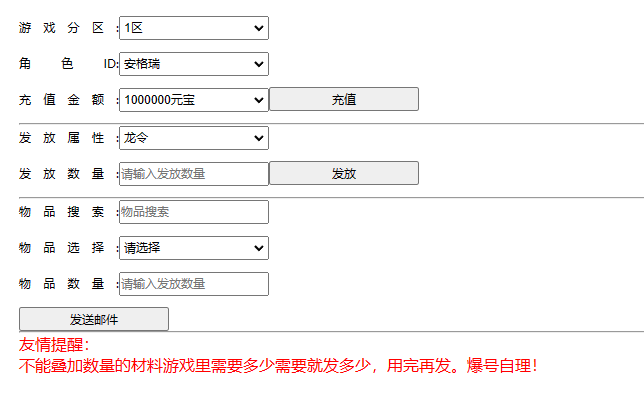The height and width of the screenshot is (412, 644).
Task: Click the 物品数量 label text
Action: [x=62, y=284]
